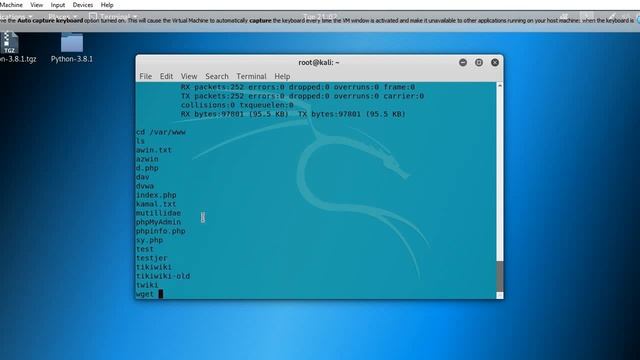Open the VirtualBox Devices menu
Viewport: 640px width, 360px height.
pos(82,5)
